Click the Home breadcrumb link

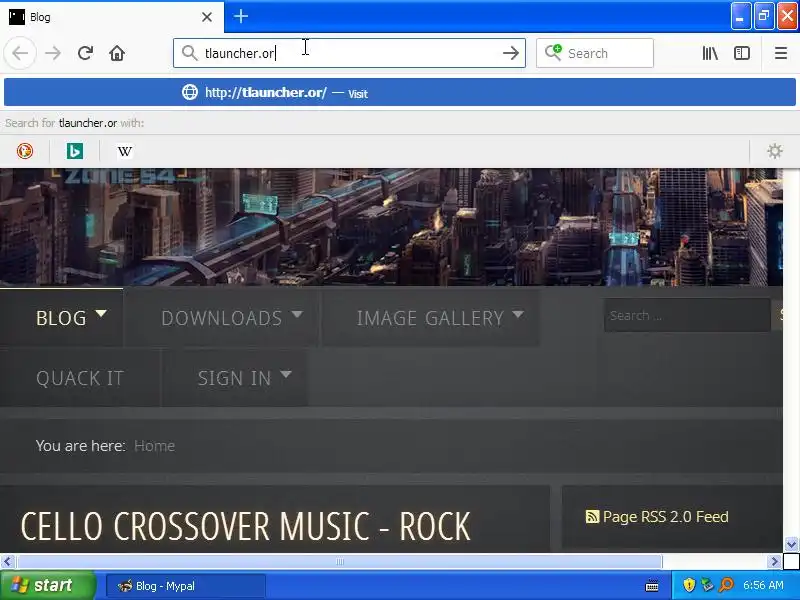(x=154, y=446)
